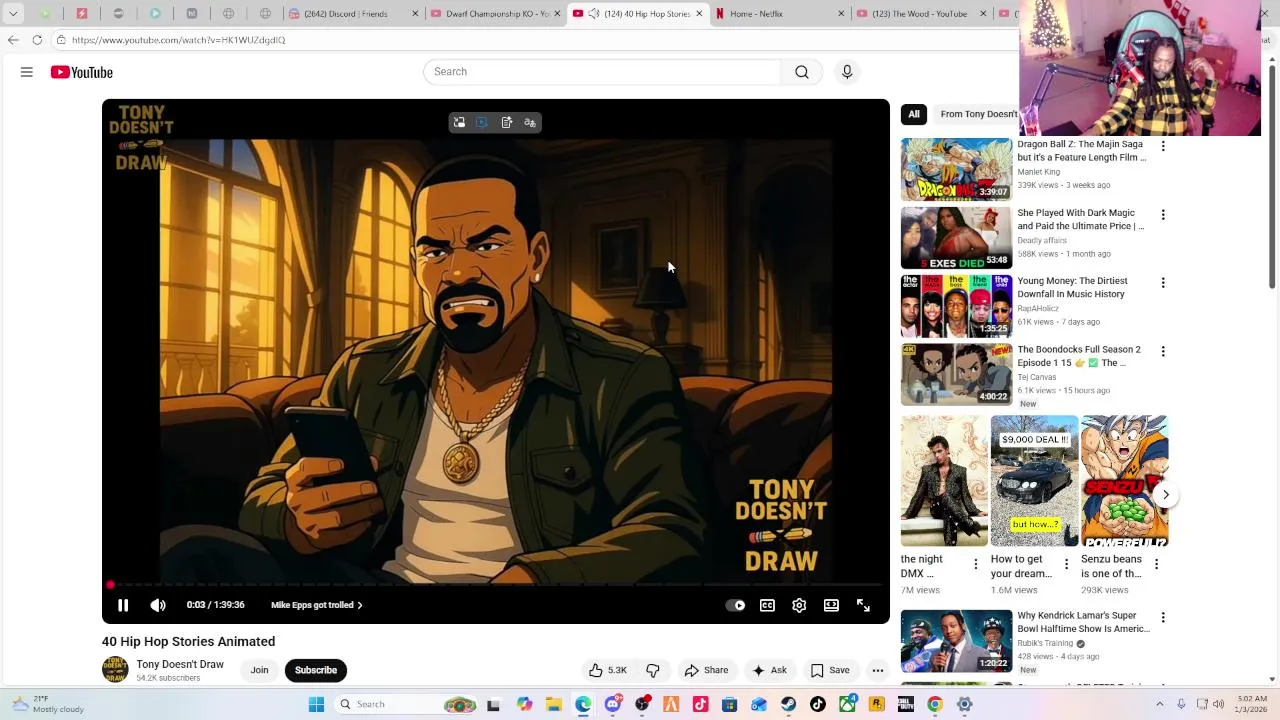
Task: Open Chrome from taskbar
Action: pos(935,704)
